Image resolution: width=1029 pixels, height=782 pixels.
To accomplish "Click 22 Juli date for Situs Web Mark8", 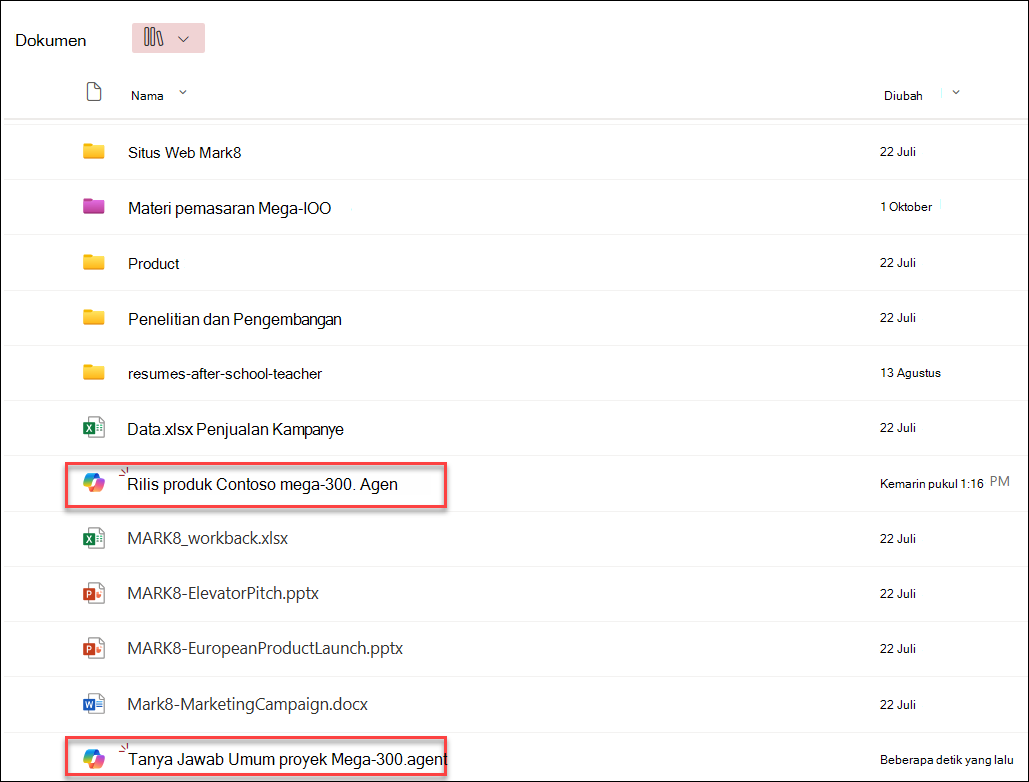I will 898,152.
